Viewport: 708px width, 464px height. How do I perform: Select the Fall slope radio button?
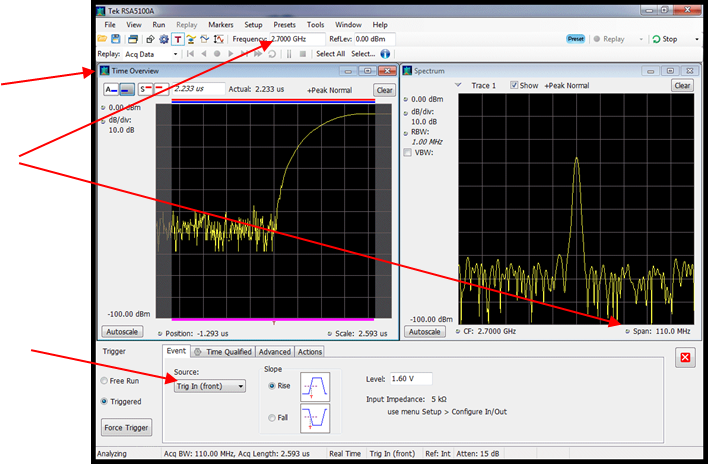[x=271, y=418]
